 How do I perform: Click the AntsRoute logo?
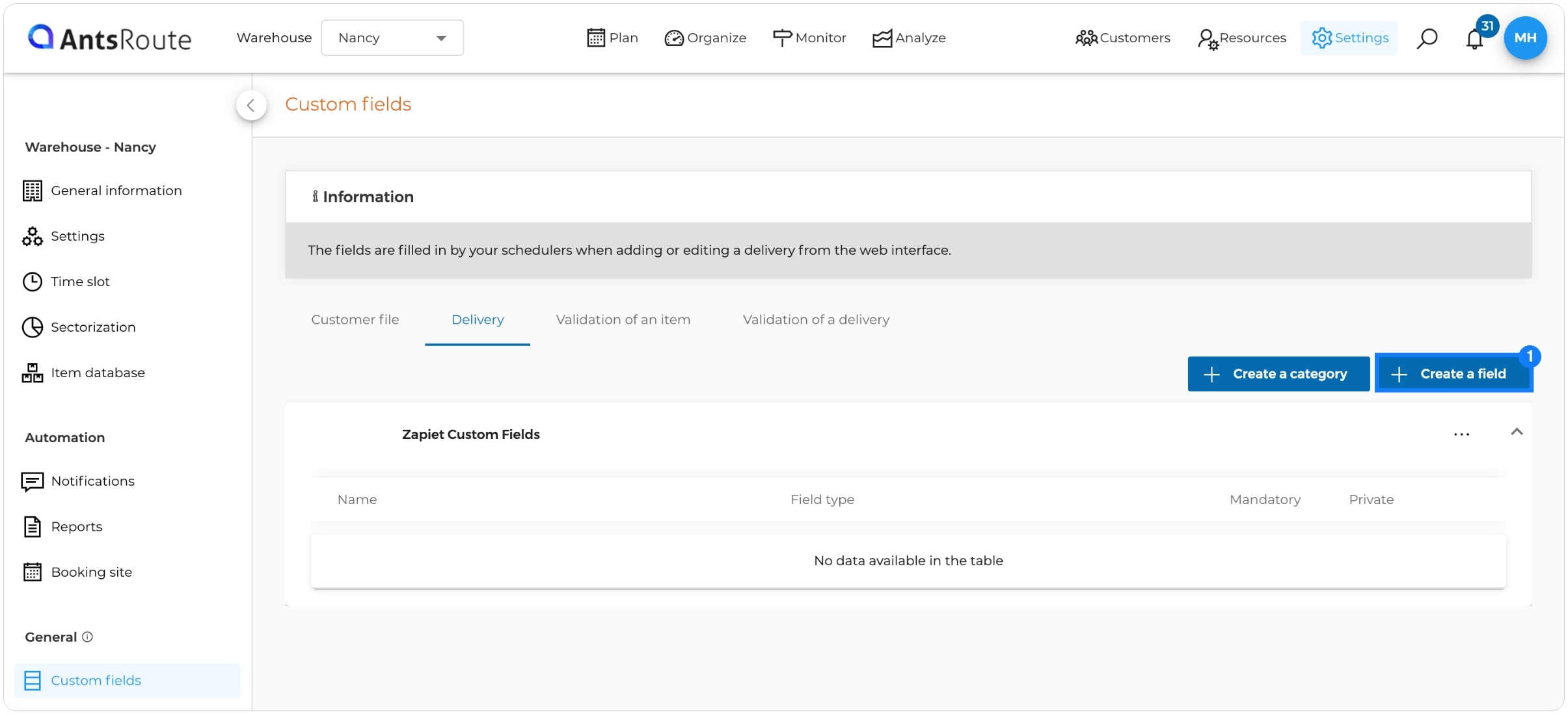(109, 38)
